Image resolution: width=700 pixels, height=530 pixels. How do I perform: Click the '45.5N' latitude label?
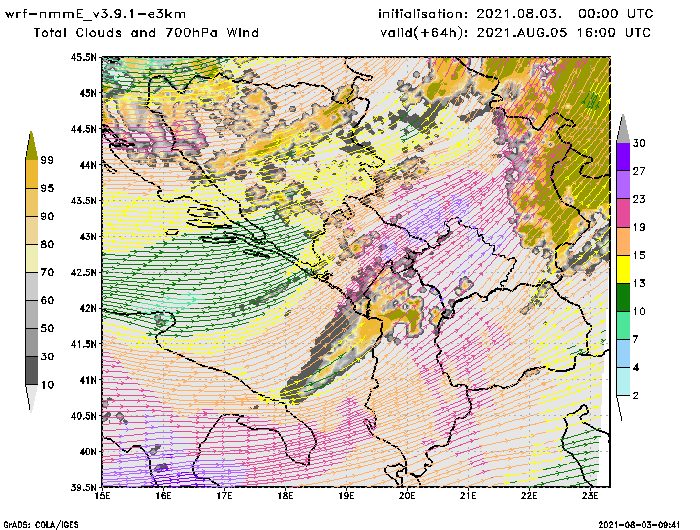coord(83,57)
